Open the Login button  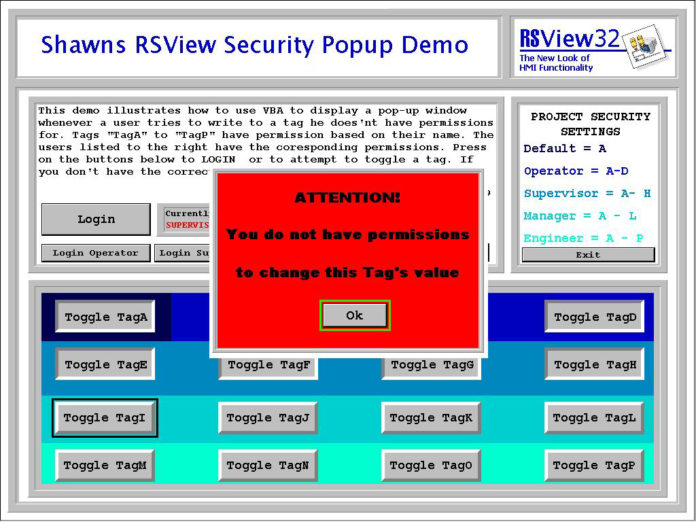pos(96,219)
